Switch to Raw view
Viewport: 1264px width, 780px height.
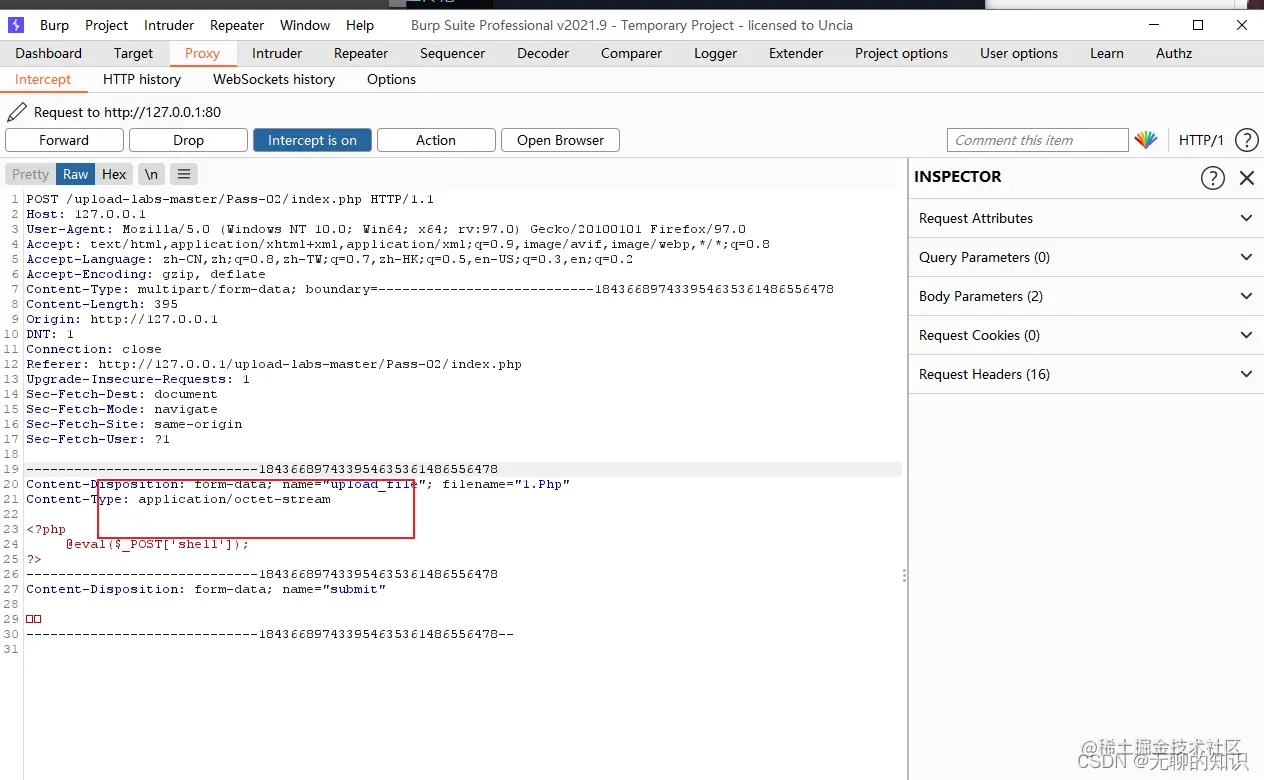[76, 174]
